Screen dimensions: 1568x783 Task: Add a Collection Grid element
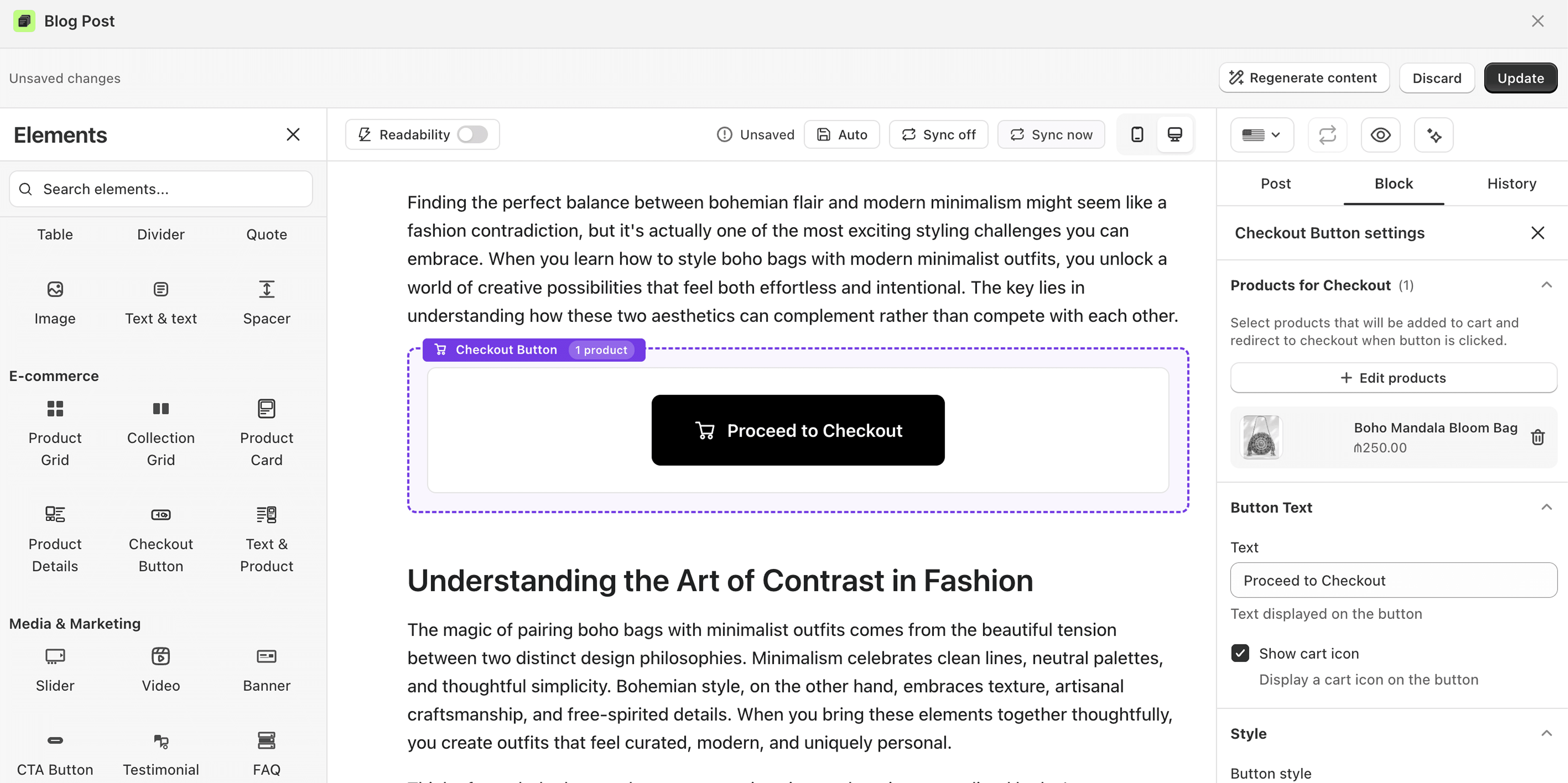161,433
